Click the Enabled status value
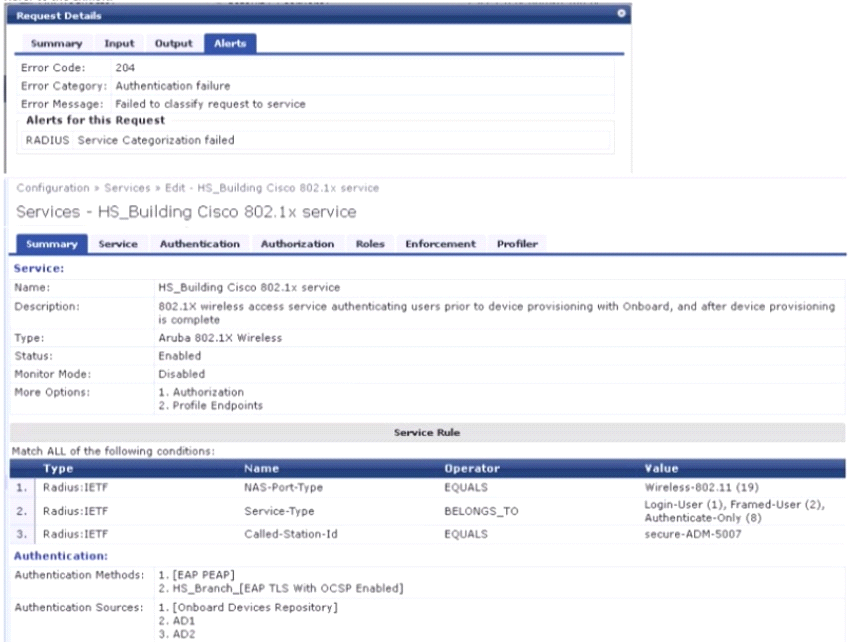Screen dimensions: 856x642 (180, 356)
